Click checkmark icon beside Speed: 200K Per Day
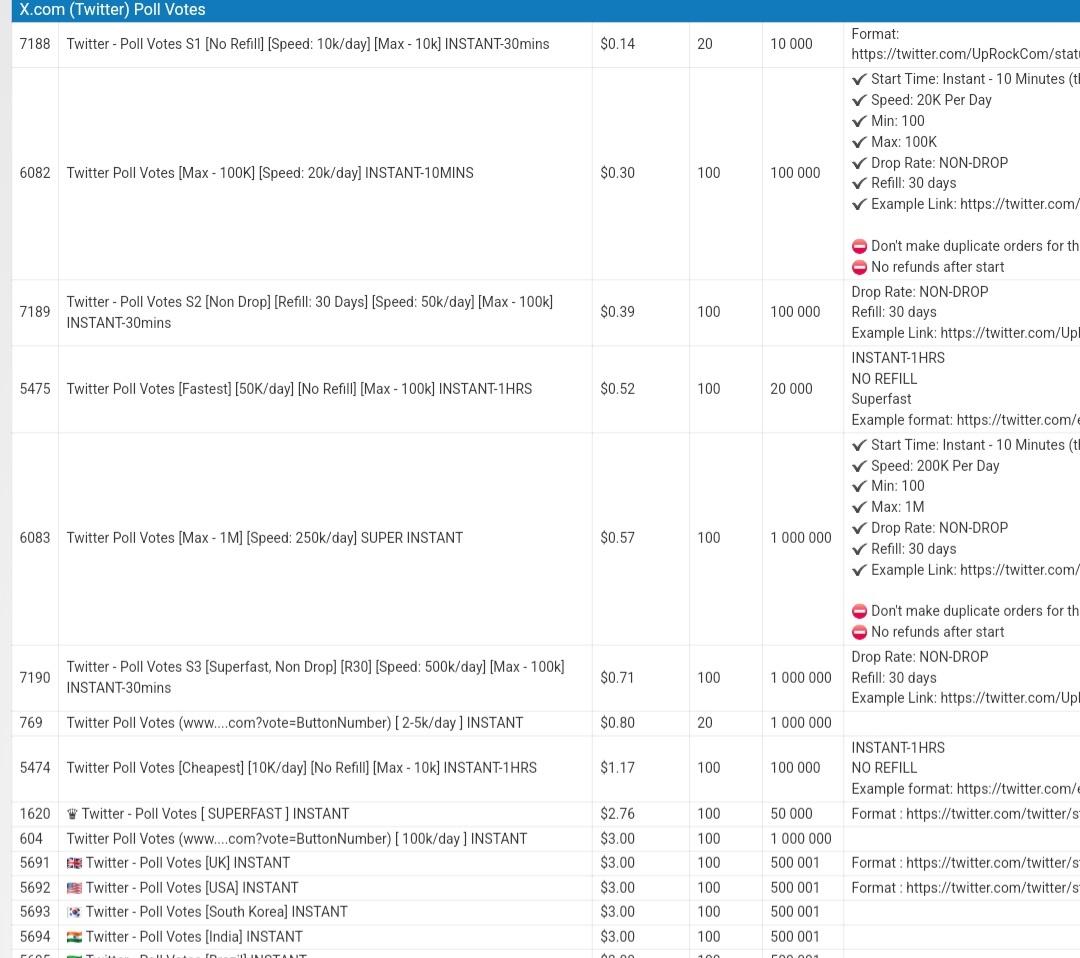 859,466
